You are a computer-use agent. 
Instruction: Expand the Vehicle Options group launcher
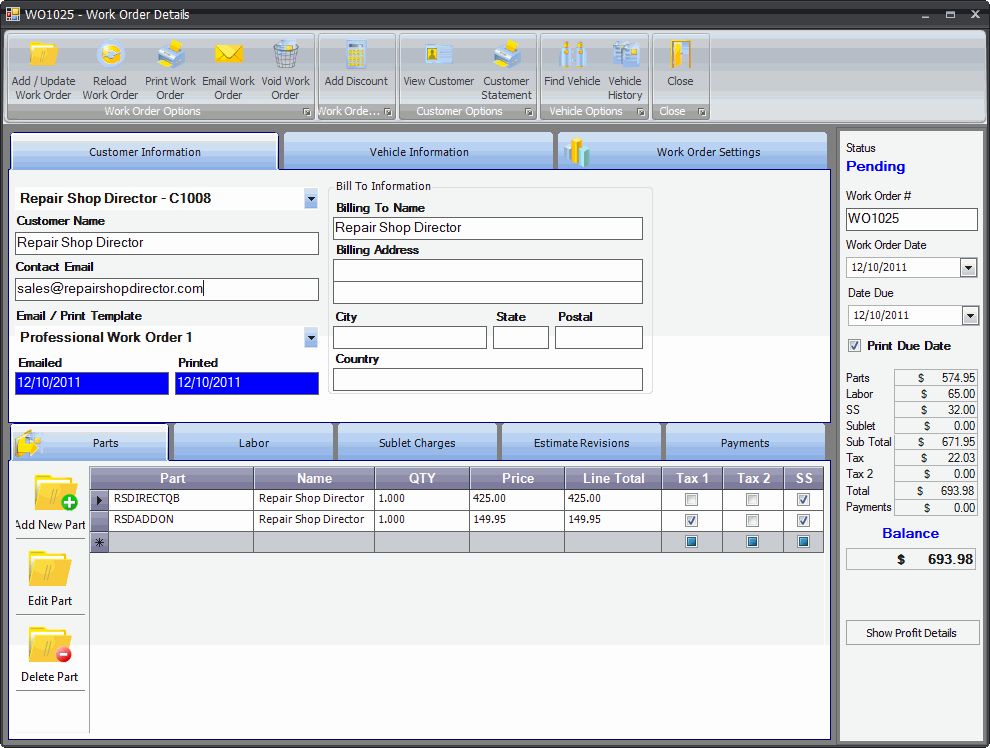(x=641, y=112)
